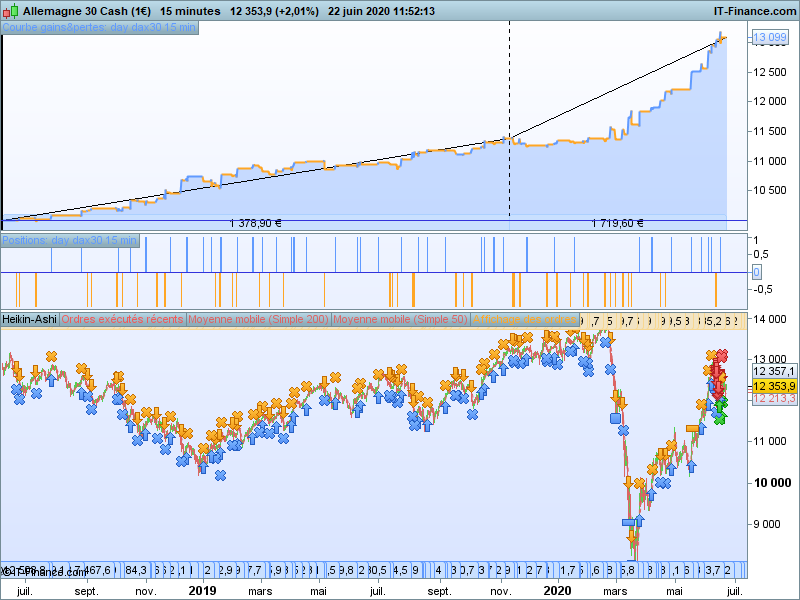Viewport: 800px width, 600px height.
Task: Select the green up arrow order marker
Action: [x=719, y=406]
